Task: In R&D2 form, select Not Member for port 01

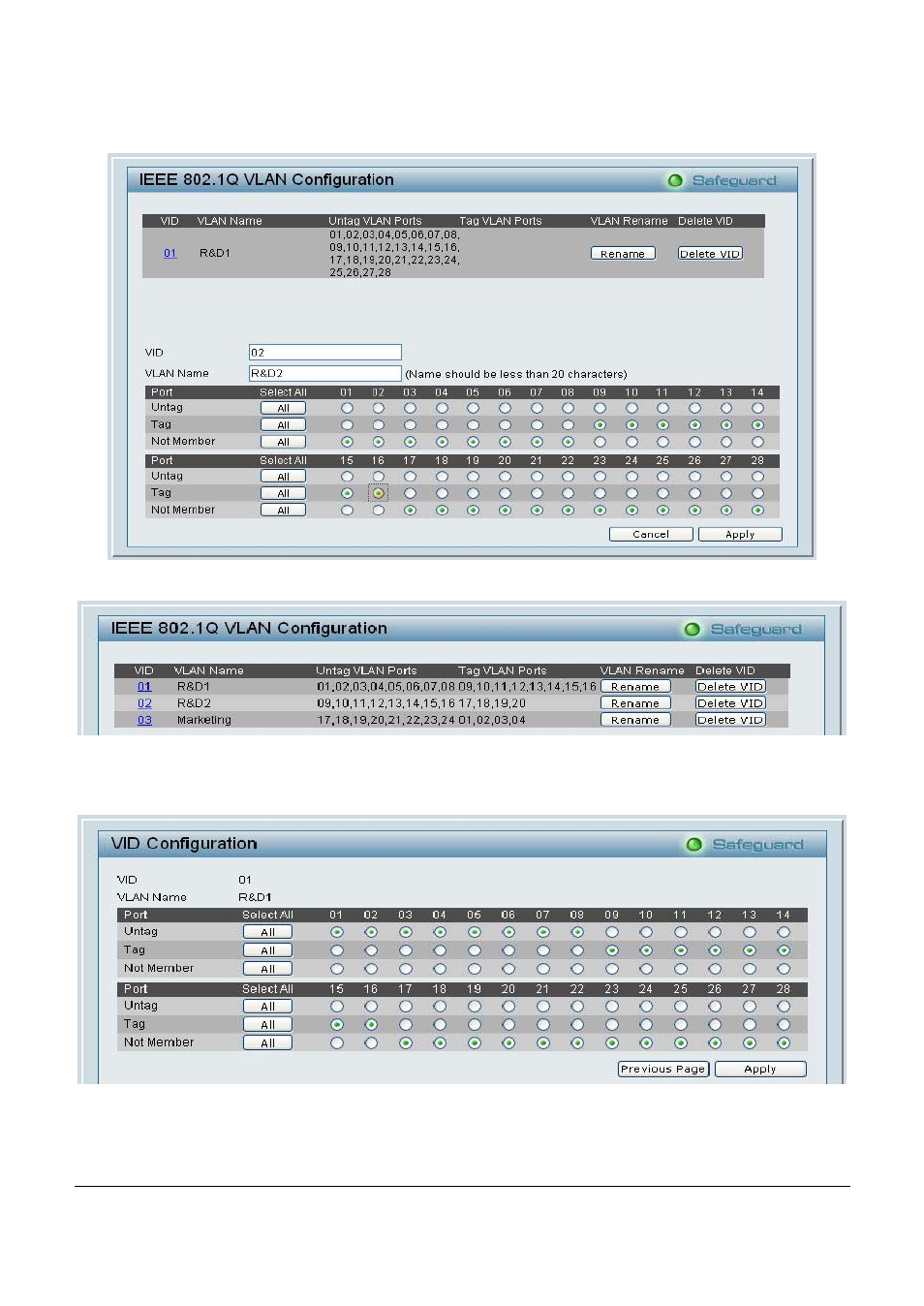Action: [347, 442]
